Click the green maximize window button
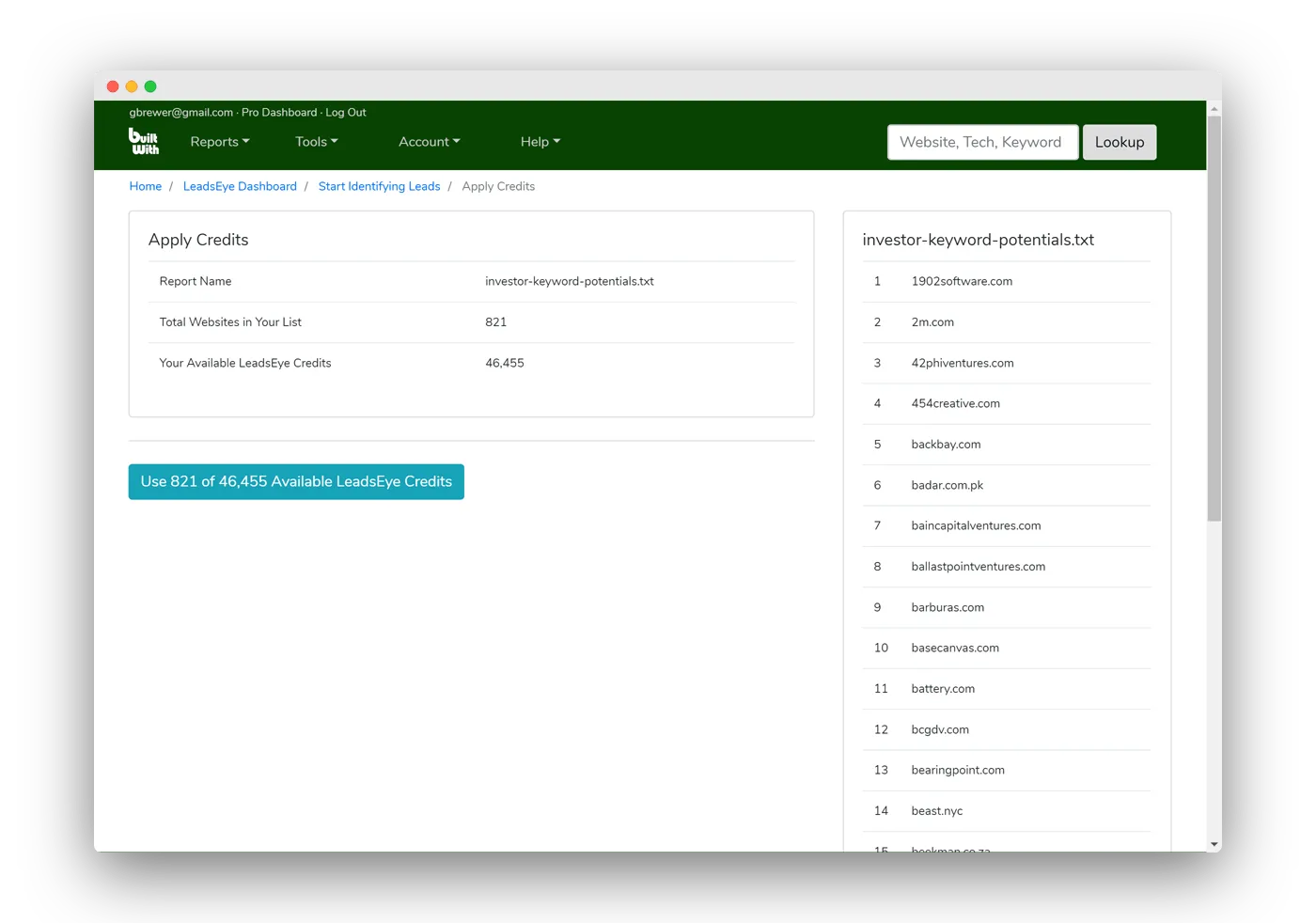Screen dimensions: 1316x923 pyautogui.click(x=150, y=86)
